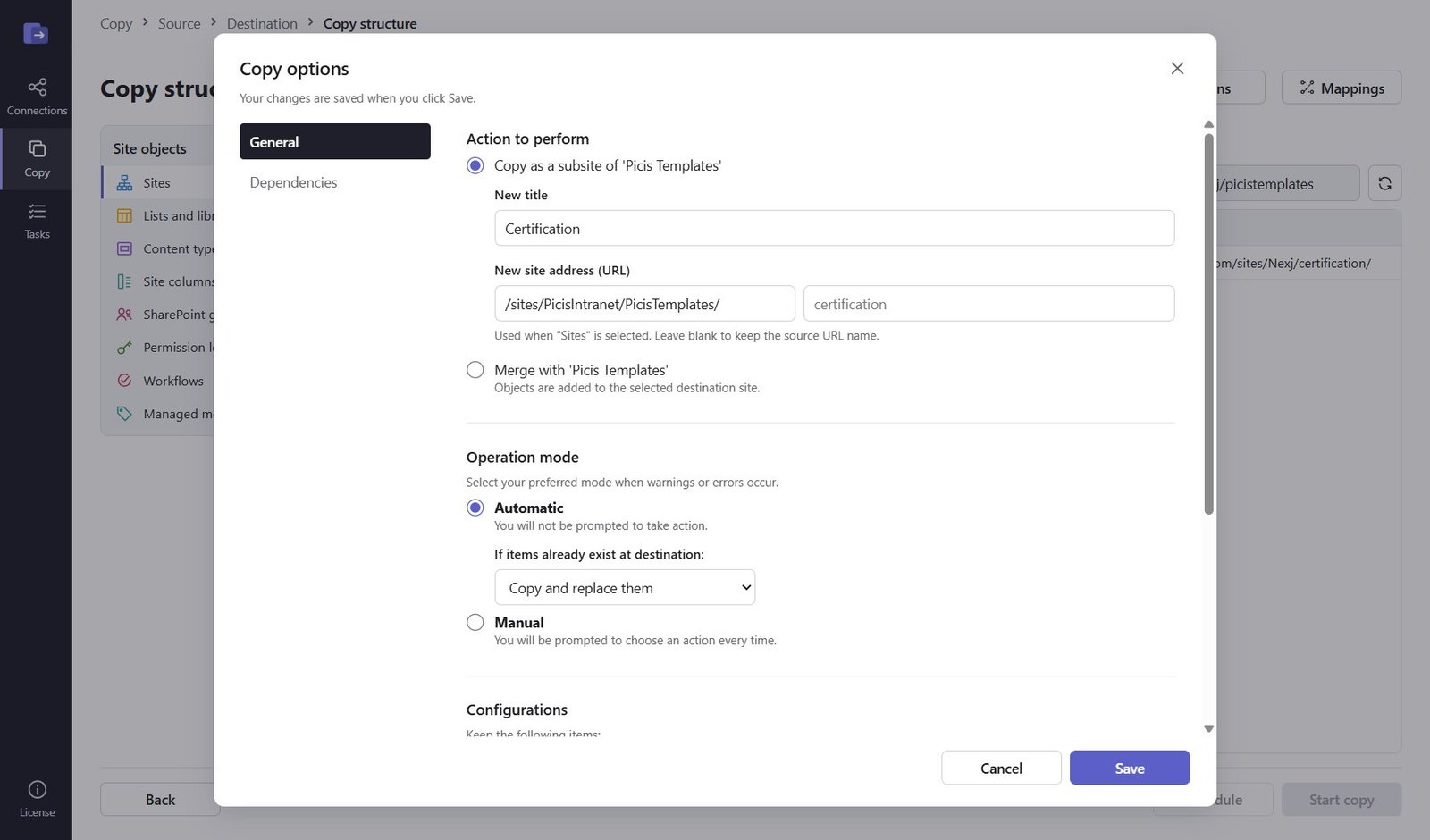Select the Lists and libraries icon
This screenshot has width=1430, height=840.
pos(124,215)
